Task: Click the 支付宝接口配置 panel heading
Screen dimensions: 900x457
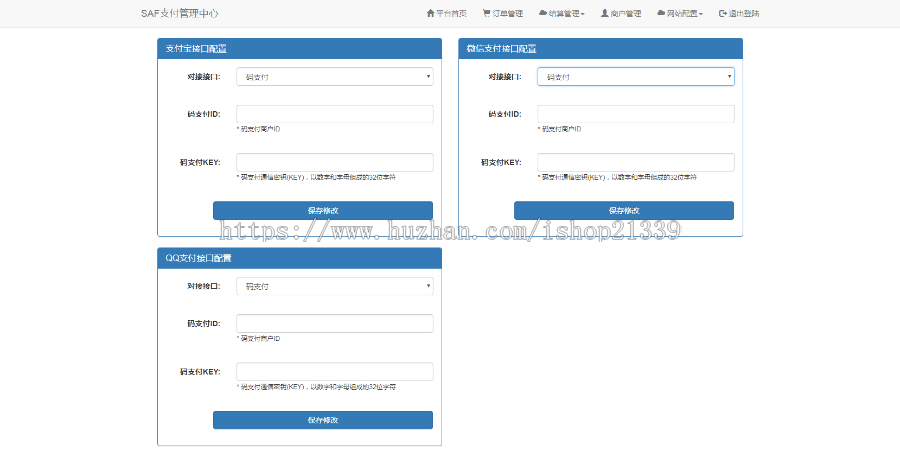Action: pos(300,49)
